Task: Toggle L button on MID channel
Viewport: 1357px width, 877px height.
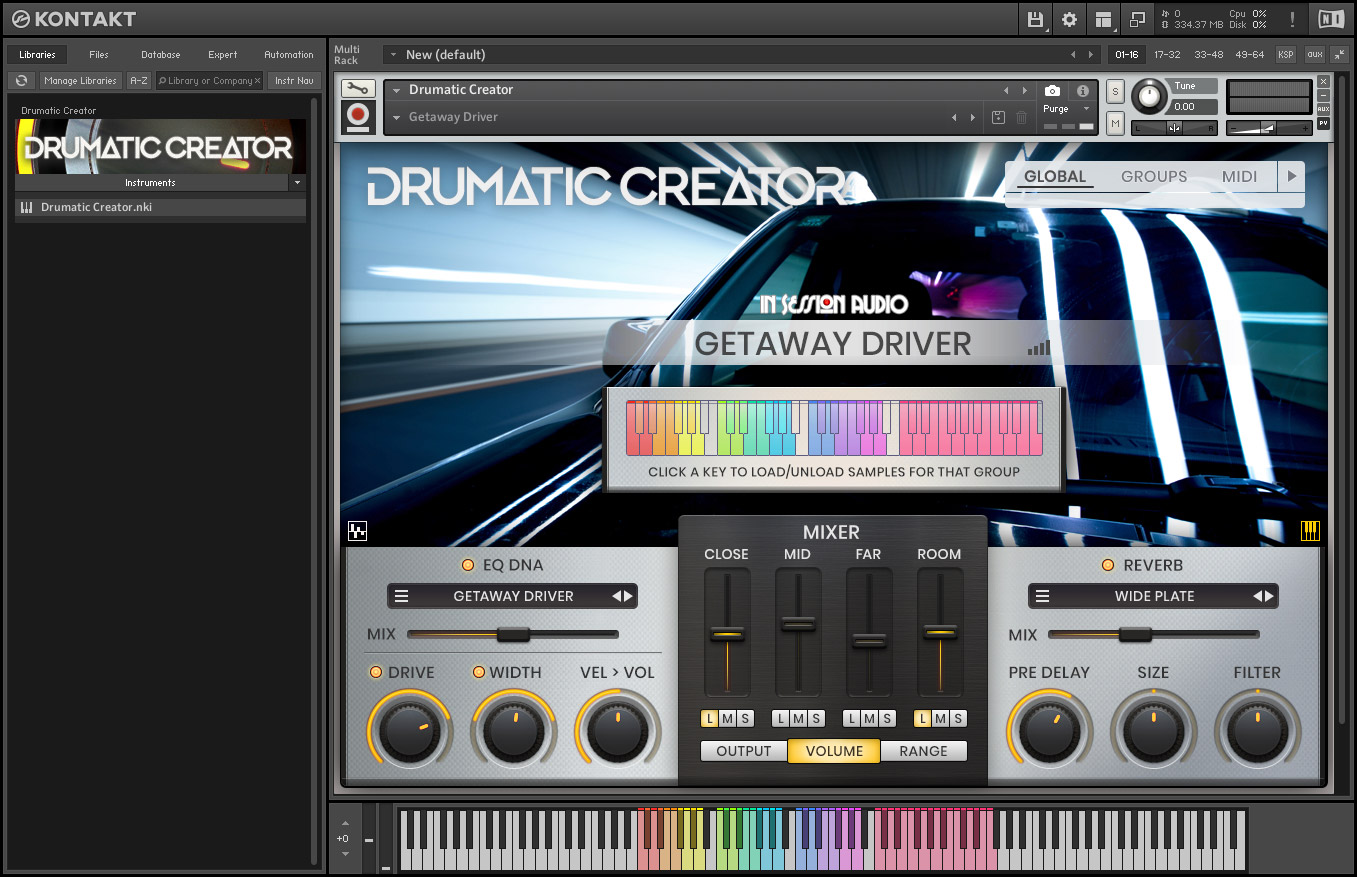Action: pyautogui.click(x=781, y=718)
